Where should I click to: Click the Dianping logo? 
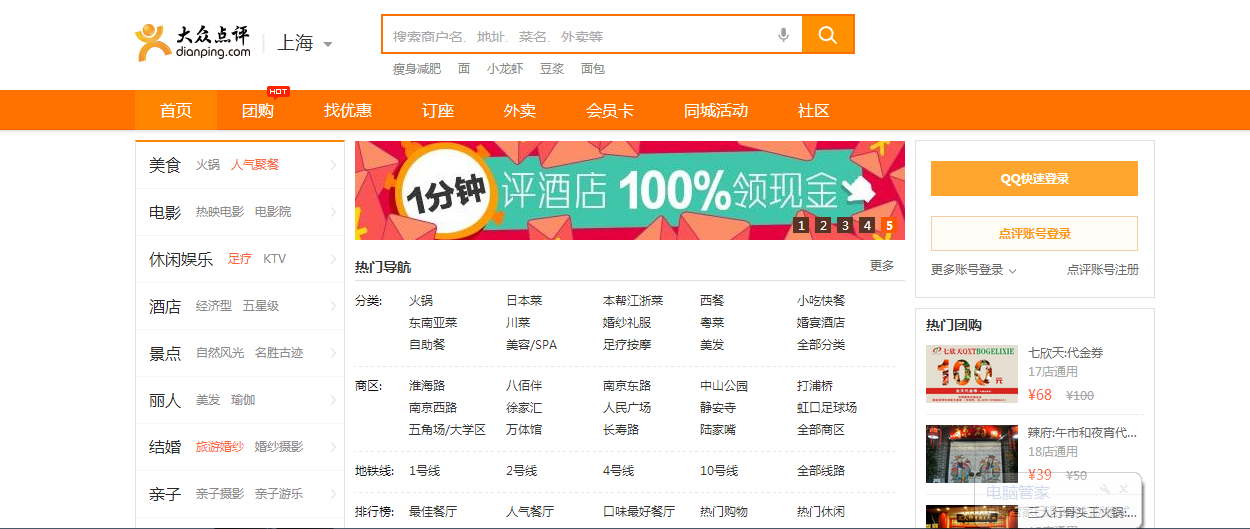tap(193, 42)
